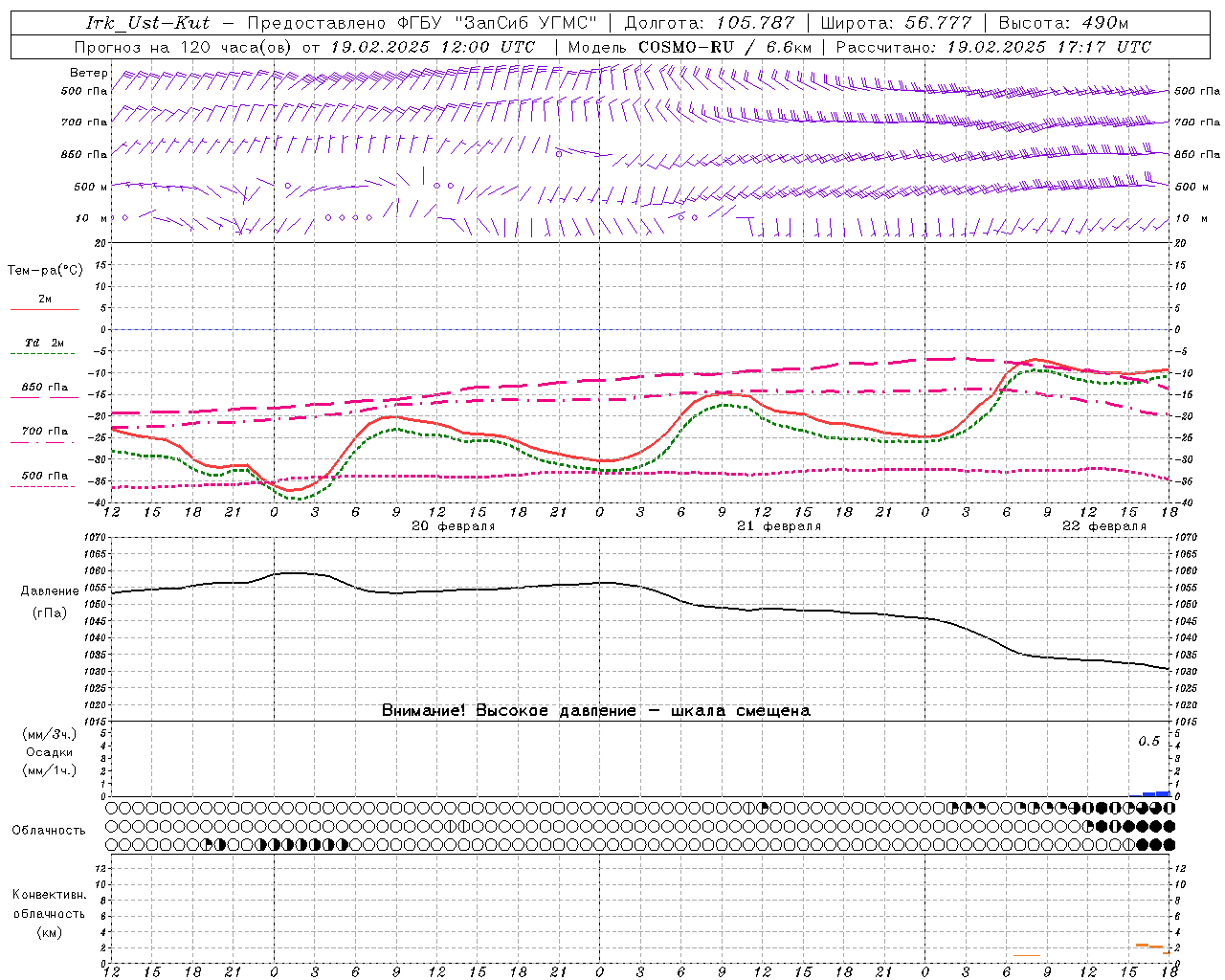Select the 700 гПа temperature legend entry

[x=44, y=431]
